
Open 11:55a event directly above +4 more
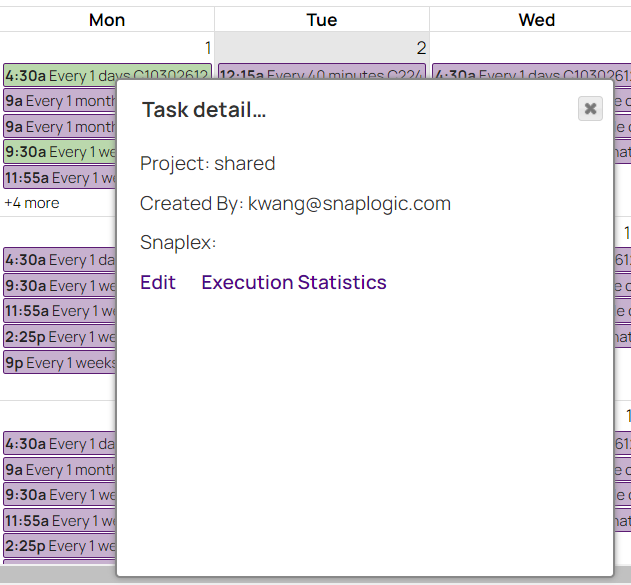(x=60, y=177)
